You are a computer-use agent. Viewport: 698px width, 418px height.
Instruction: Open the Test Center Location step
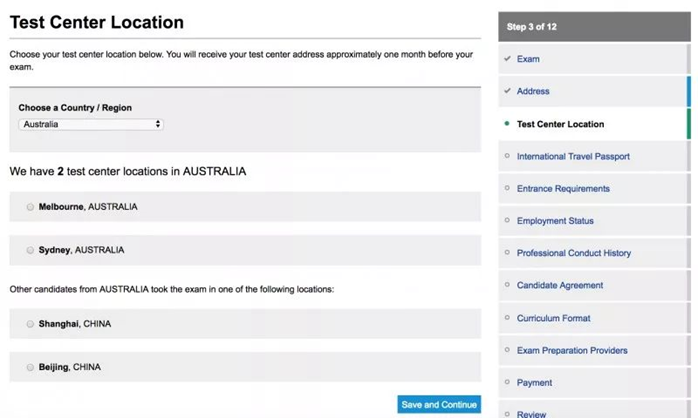tap(560, 124)
